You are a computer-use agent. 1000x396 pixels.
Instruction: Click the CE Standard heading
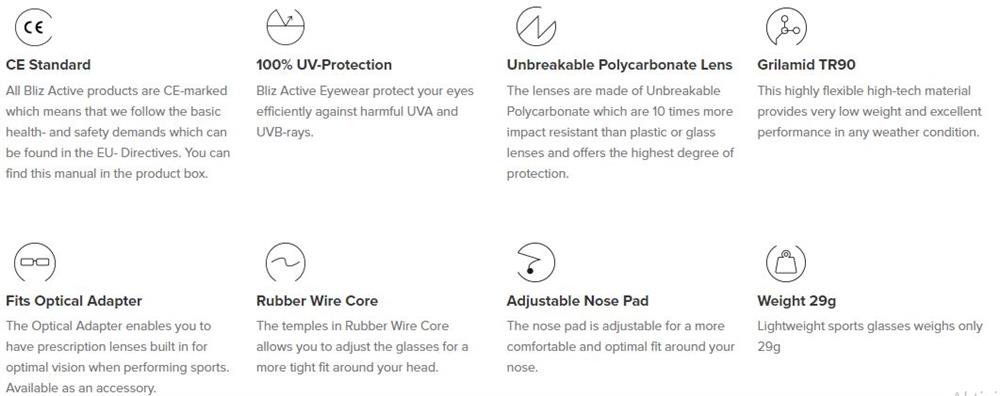[48, 64]
